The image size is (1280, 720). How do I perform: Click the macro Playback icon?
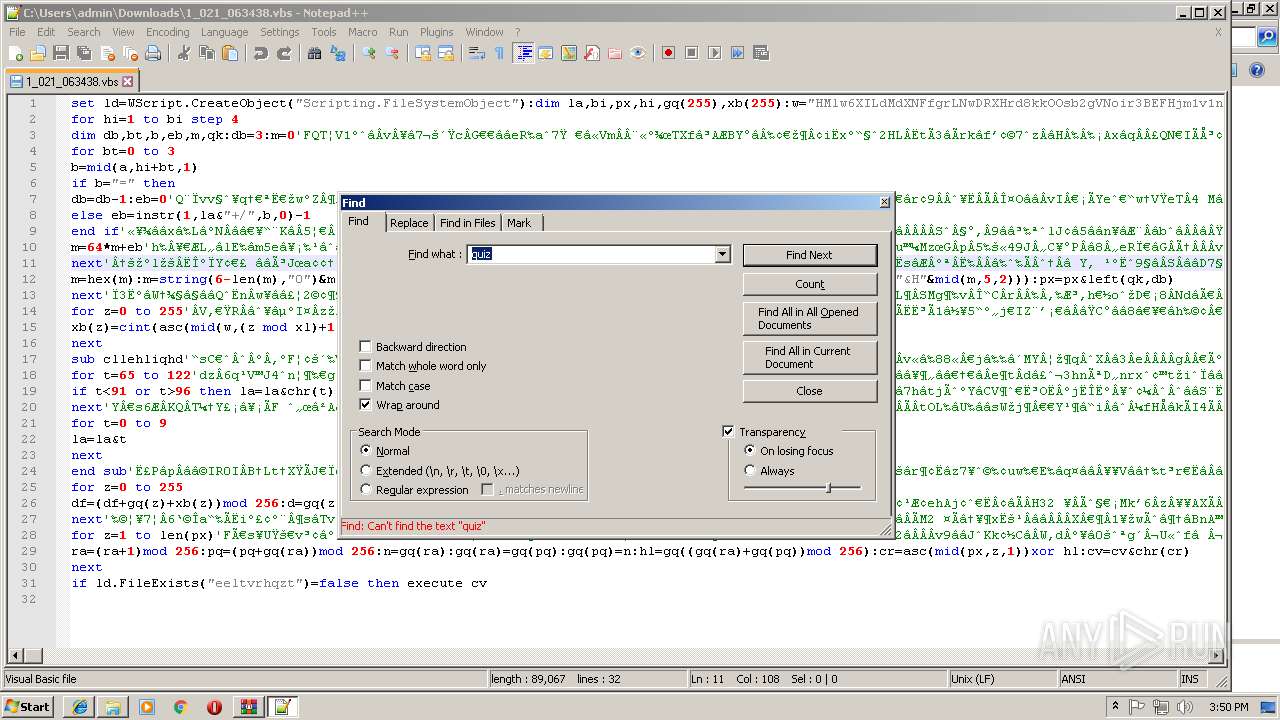point(714,53)
